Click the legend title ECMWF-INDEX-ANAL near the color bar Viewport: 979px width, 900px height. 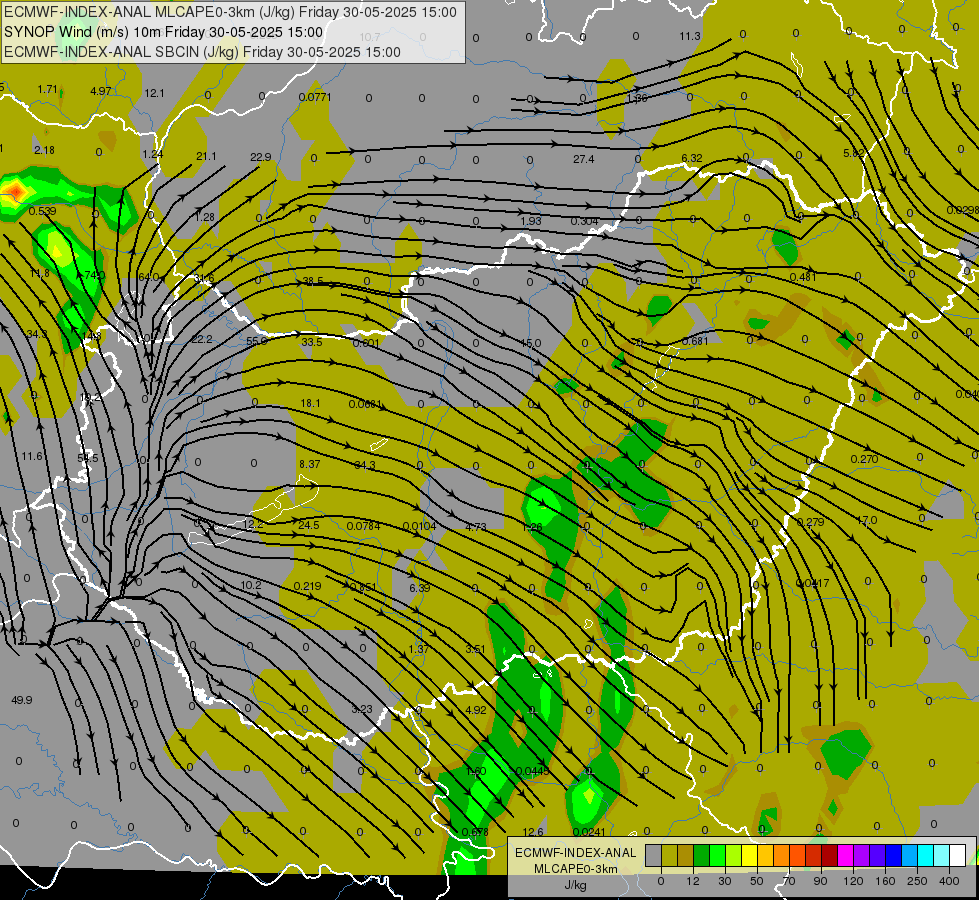576,853
